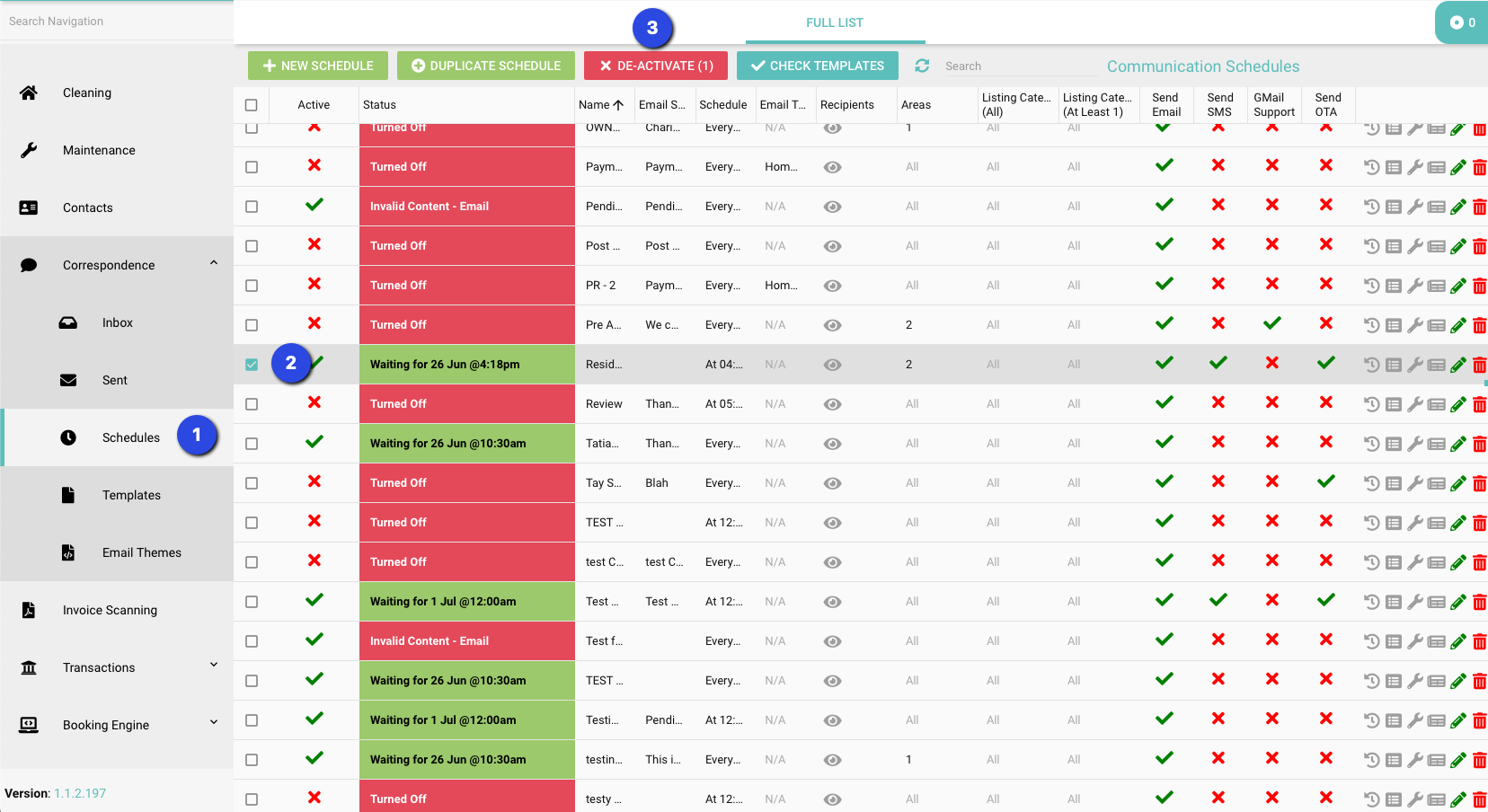Expand the Transactions sidebar menu
1488x812 pixels.
pyautogui.click(x=214, y=666)
